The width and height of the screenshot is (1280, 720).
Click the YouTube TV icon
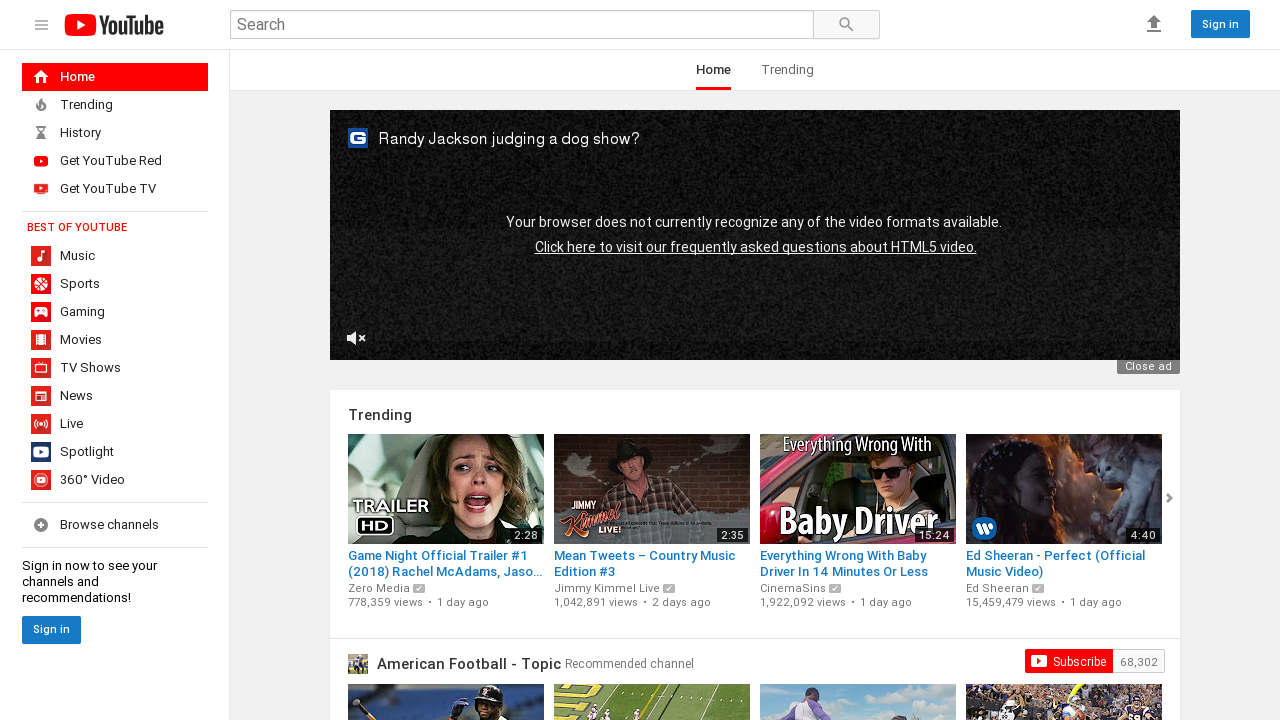[x=41, y=189]
